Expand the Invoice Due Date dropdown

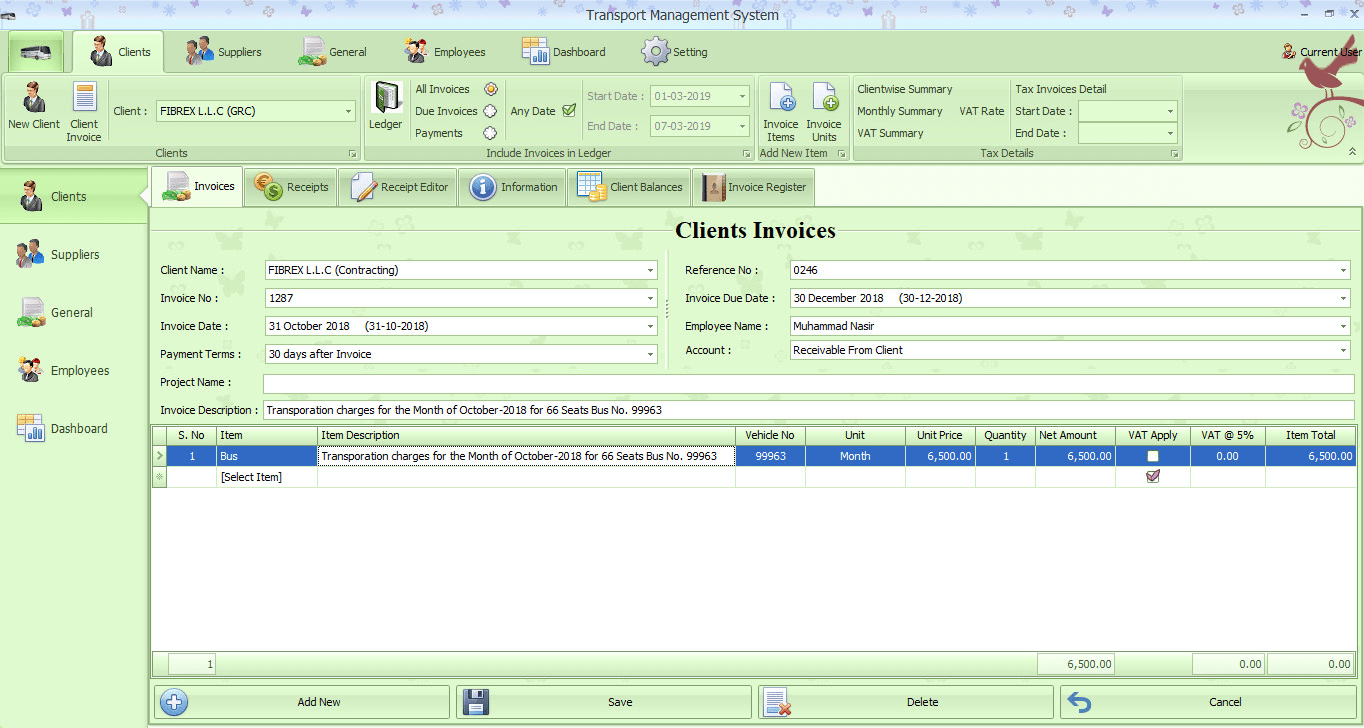tap(1344, 298)
